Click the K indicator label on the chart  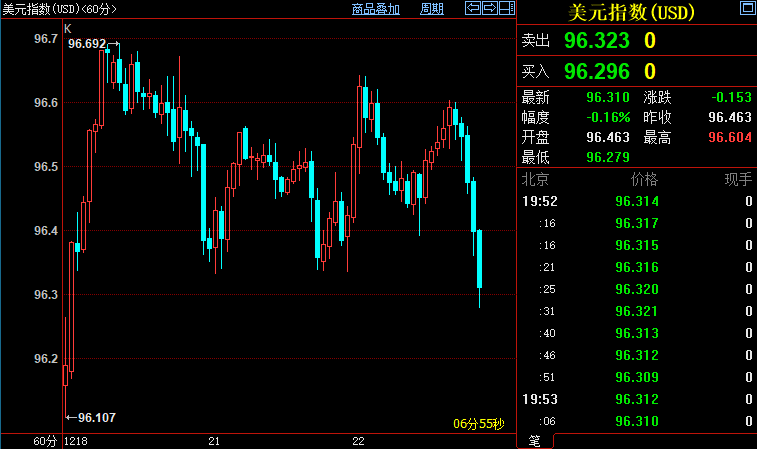click(x=67, y=27)
